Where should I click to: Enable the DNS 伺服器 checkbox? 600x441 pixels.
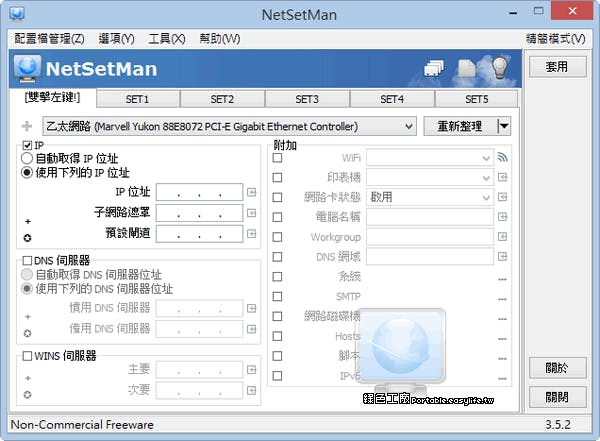tap(27, 261)
